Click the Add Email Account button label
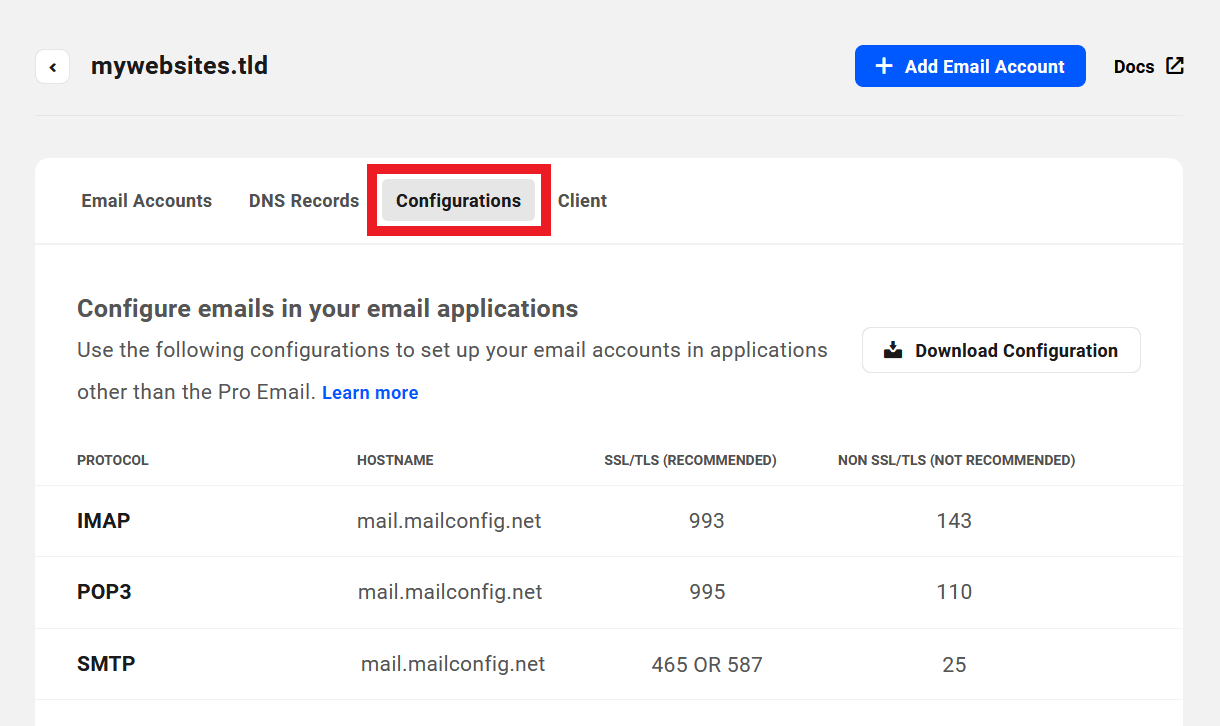Image resolution: width=1220 pixels, height=726 pixels. click(985, 67)
